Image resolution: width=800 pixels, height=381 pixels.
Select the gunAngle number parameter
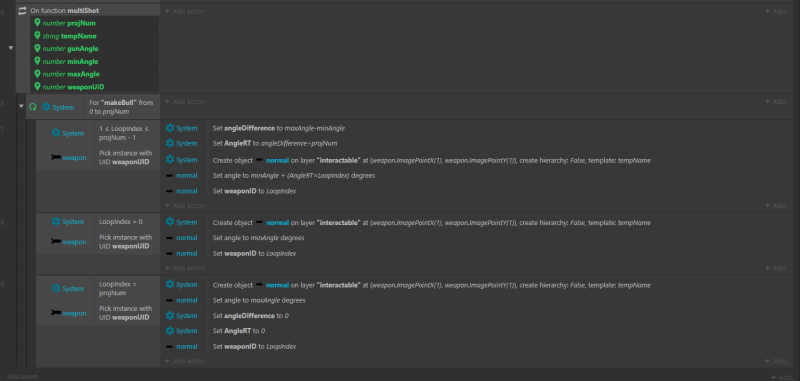70,48
